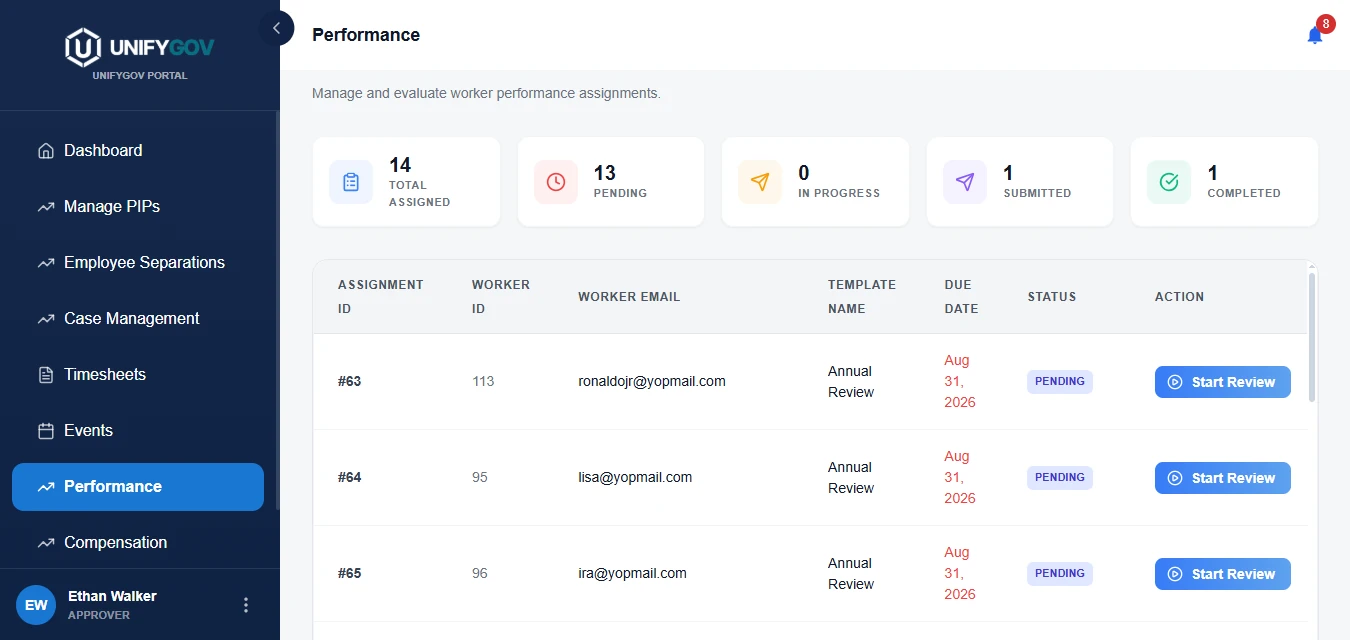Click the Status column header
This screenshot has height=640, width=1350.
(1052, 297)
